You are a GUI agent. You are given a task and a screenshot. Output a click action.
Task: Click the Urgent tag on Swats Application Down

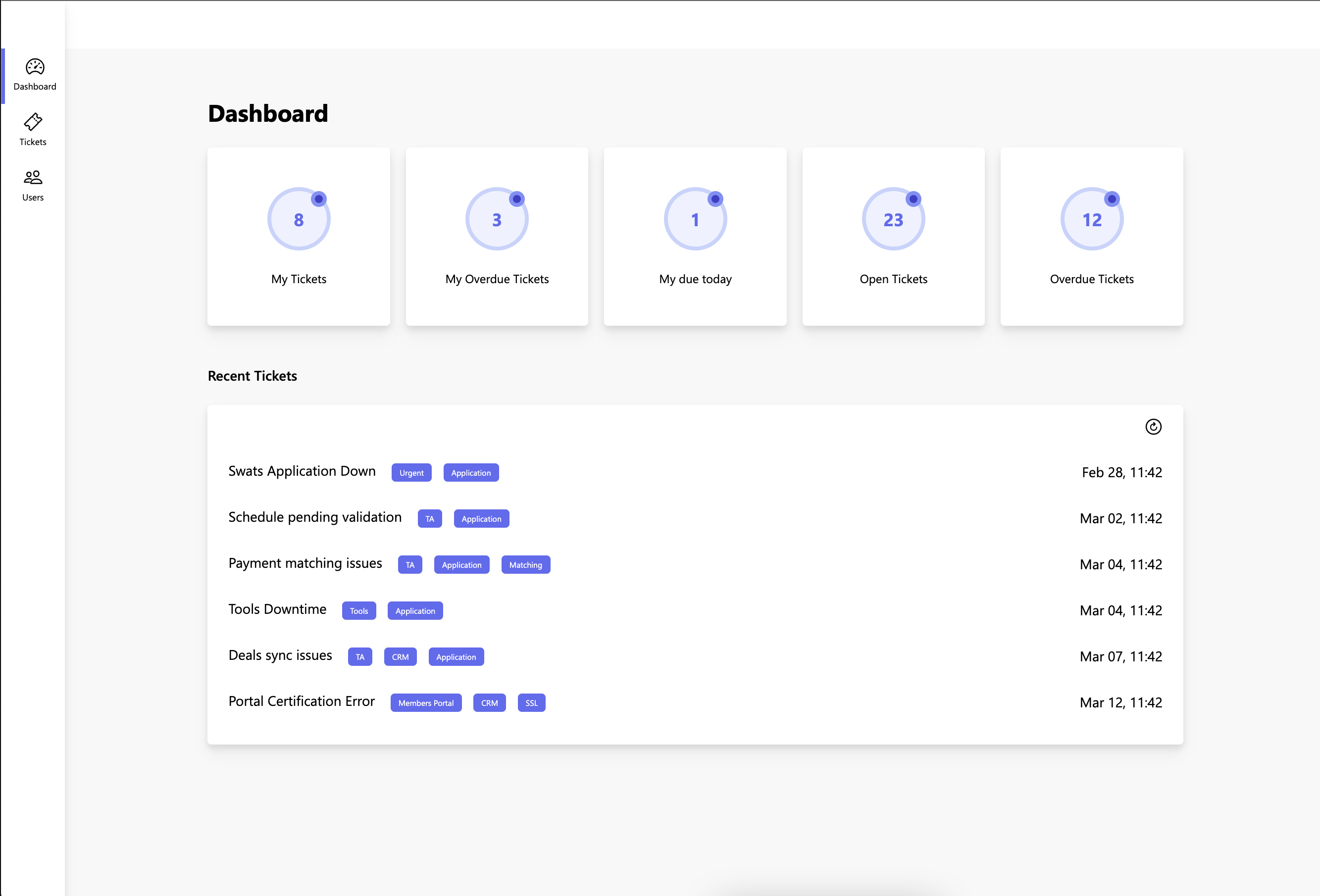coord(411,472)
